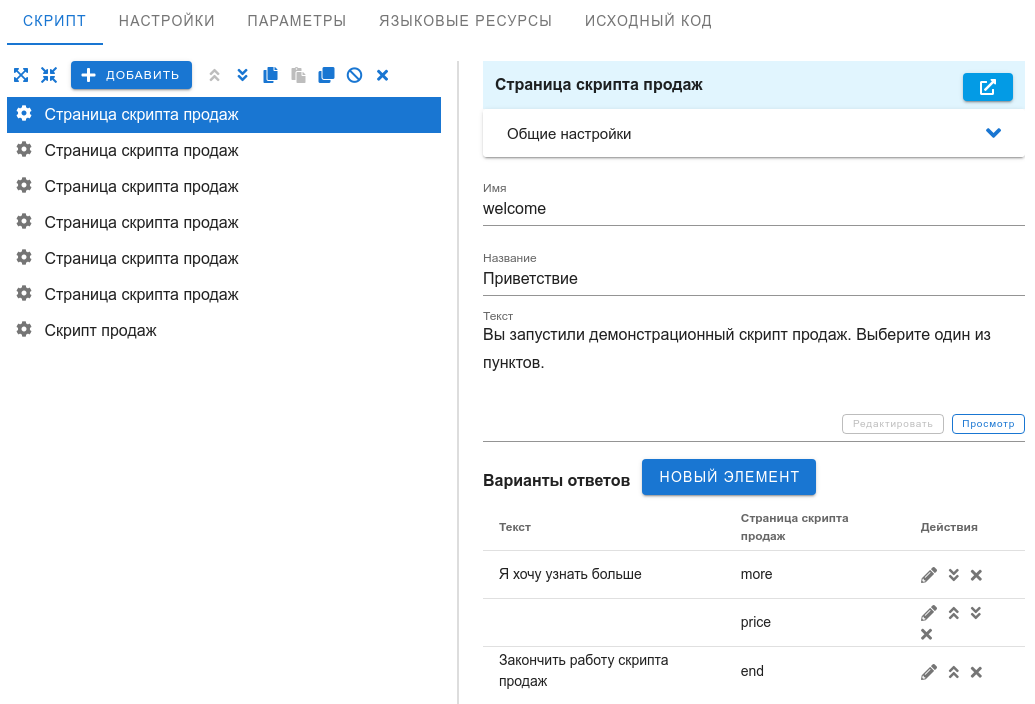Image resolution: width=1035 pixels, height=704 pixels.
Task: Click 'Я хочу узнать больше' text cell
Action: pos(570,574)
